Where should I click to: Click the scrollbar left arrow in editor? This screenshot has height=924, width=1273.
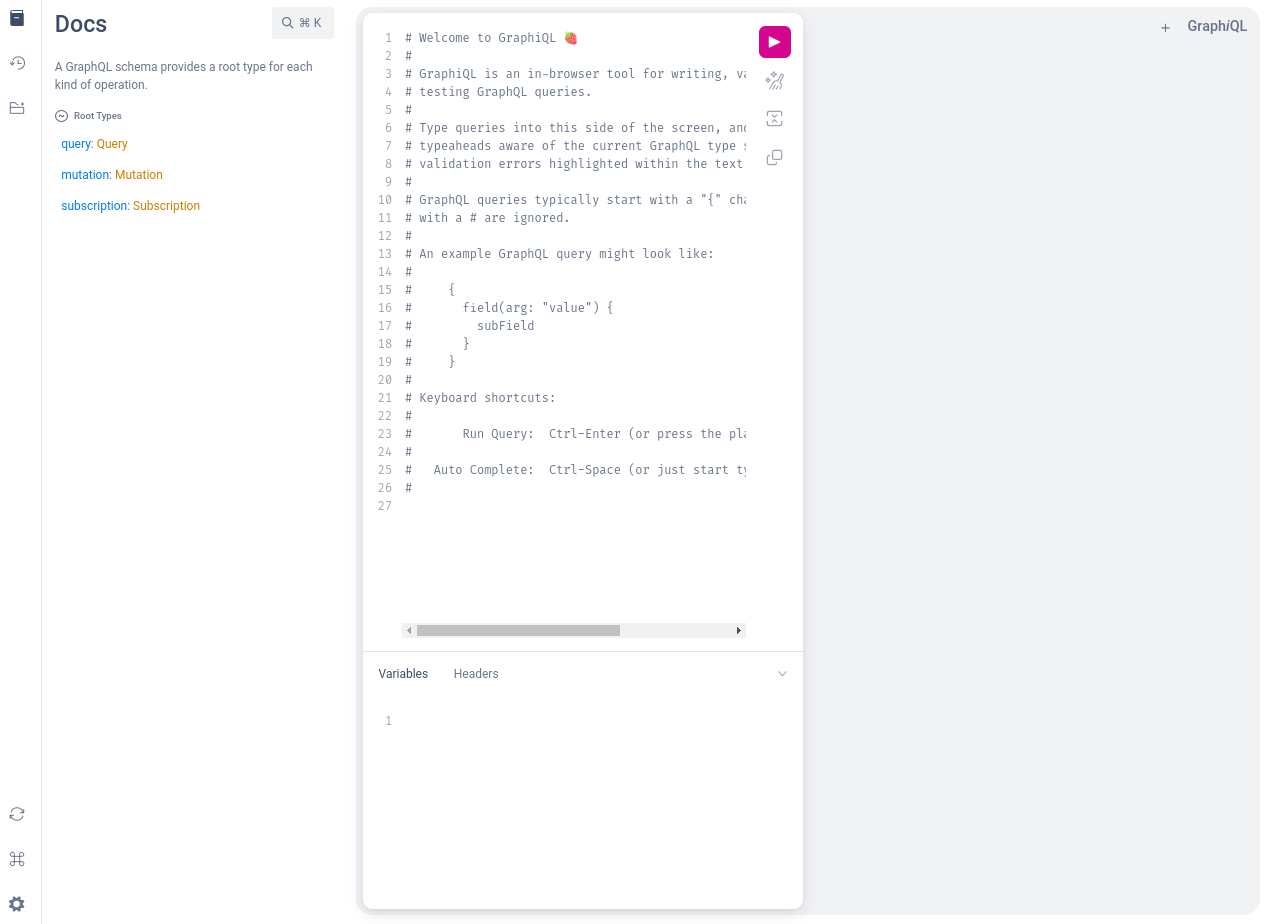pos(409,630)
